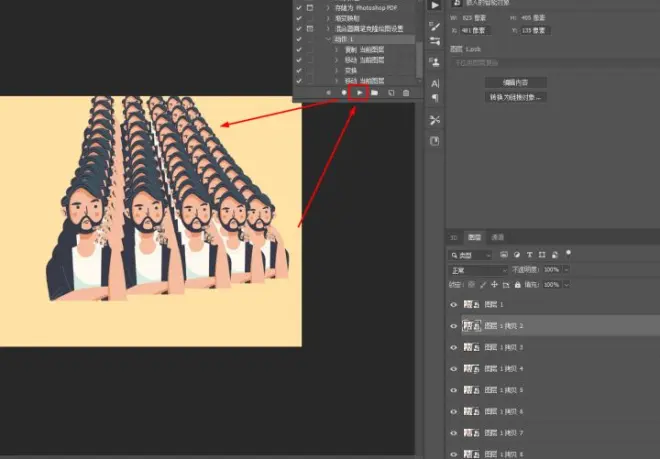Open the Character panel icon
The height and width of the screenshot is (459, 660).
(x=435, y=83)
